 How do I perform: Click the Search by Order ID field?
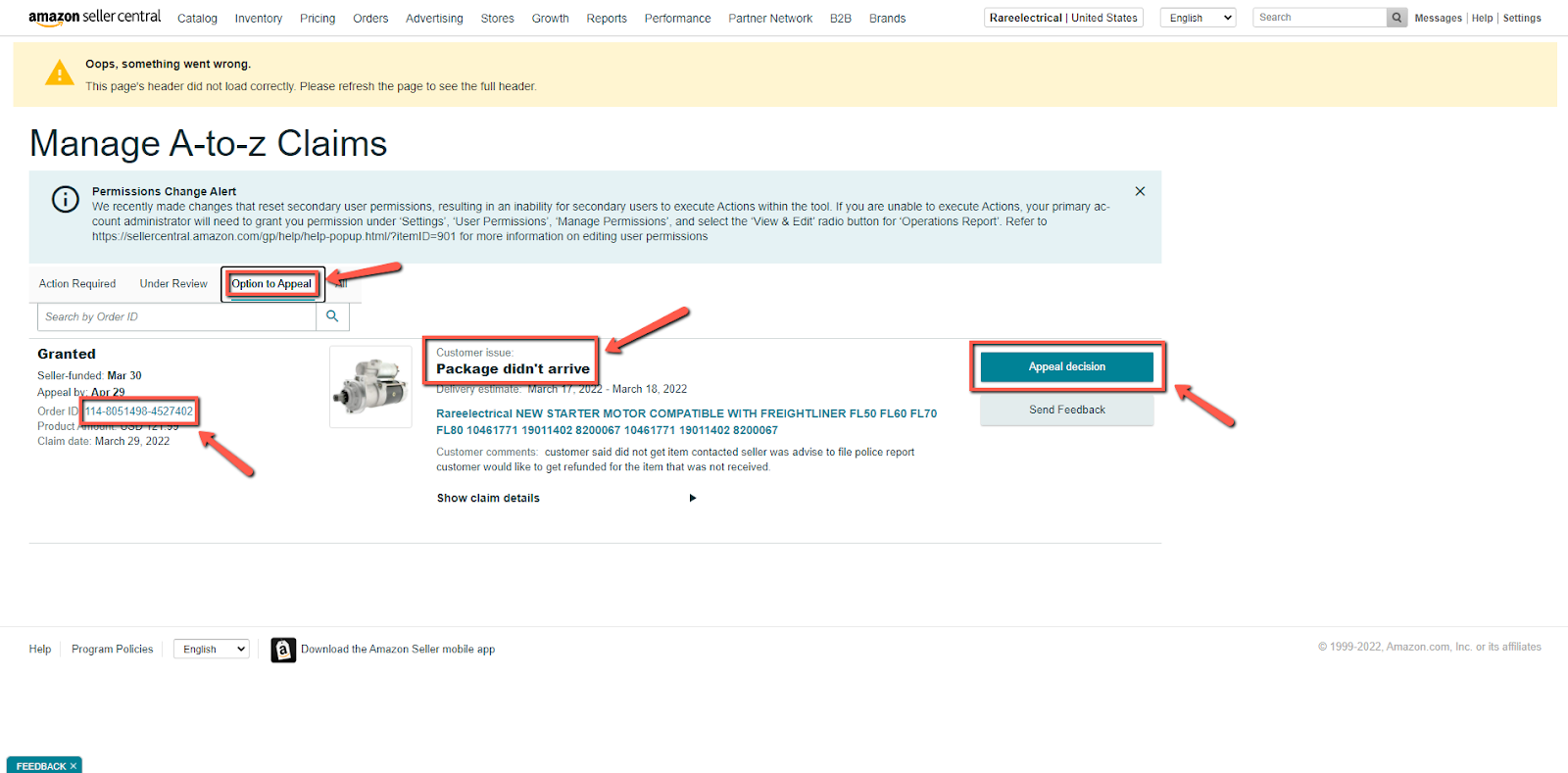[x=177, y=316]
